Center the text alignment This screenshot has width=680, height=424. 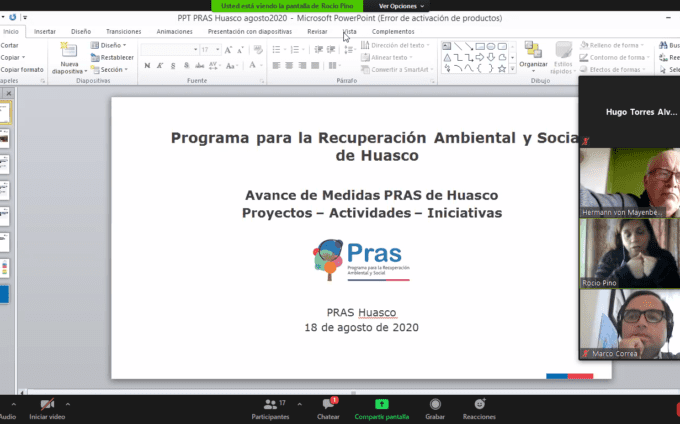click(289, 65)
